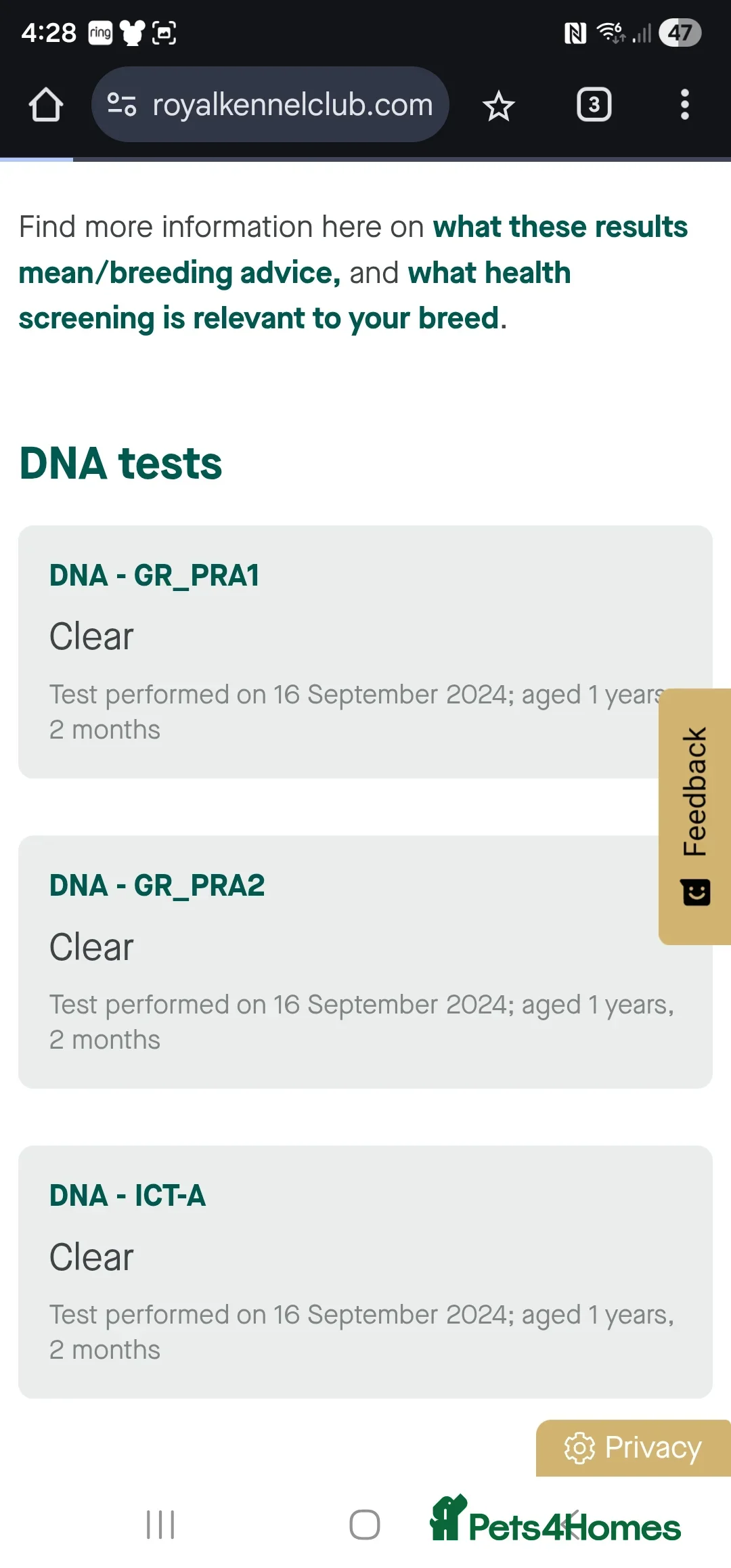Tap the DNA - GR_PRA1 result card heading

click(154, 575)
